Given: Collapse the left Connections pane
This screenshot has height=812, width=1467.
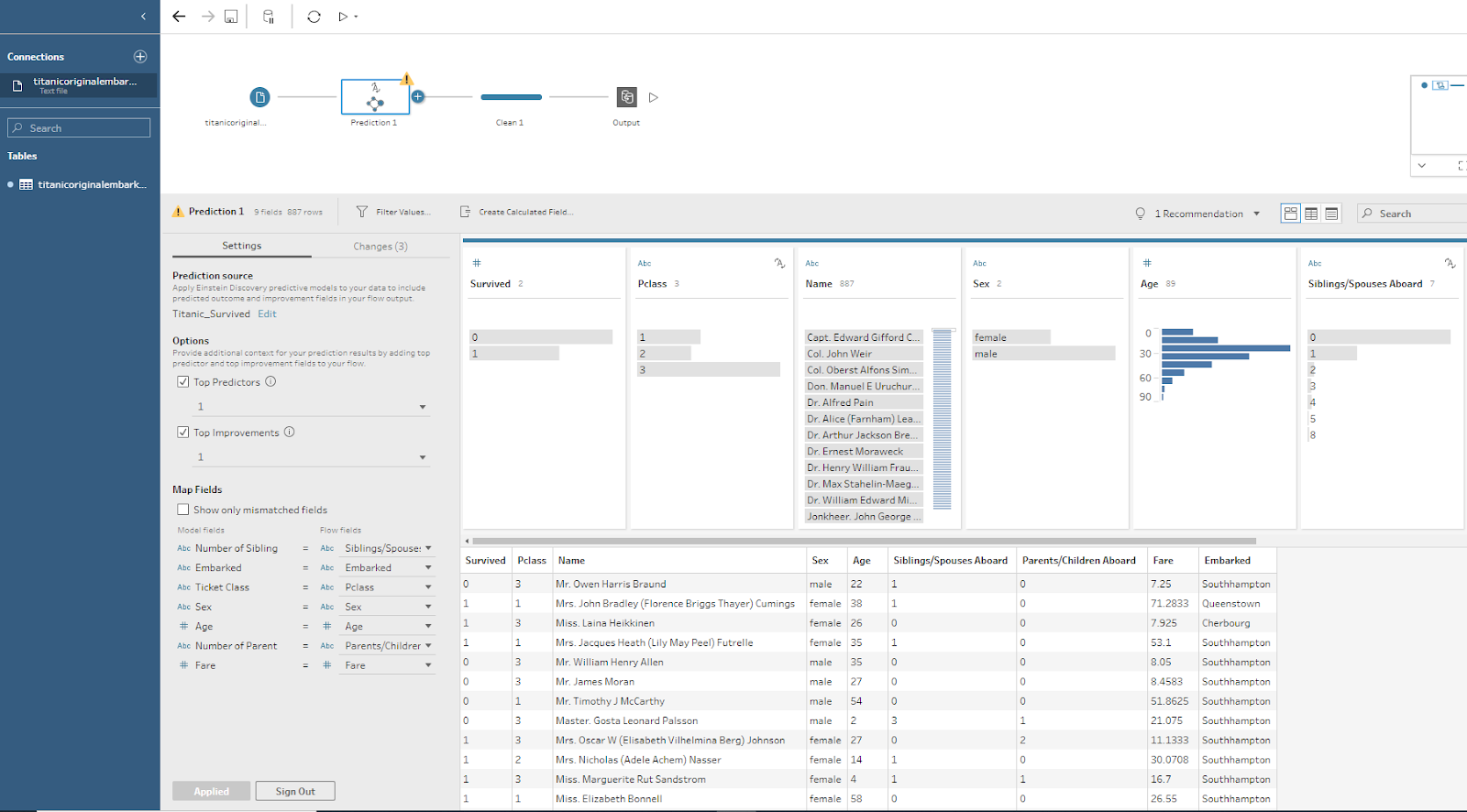Looking at the screenshot, I should (x=143, y=16).
